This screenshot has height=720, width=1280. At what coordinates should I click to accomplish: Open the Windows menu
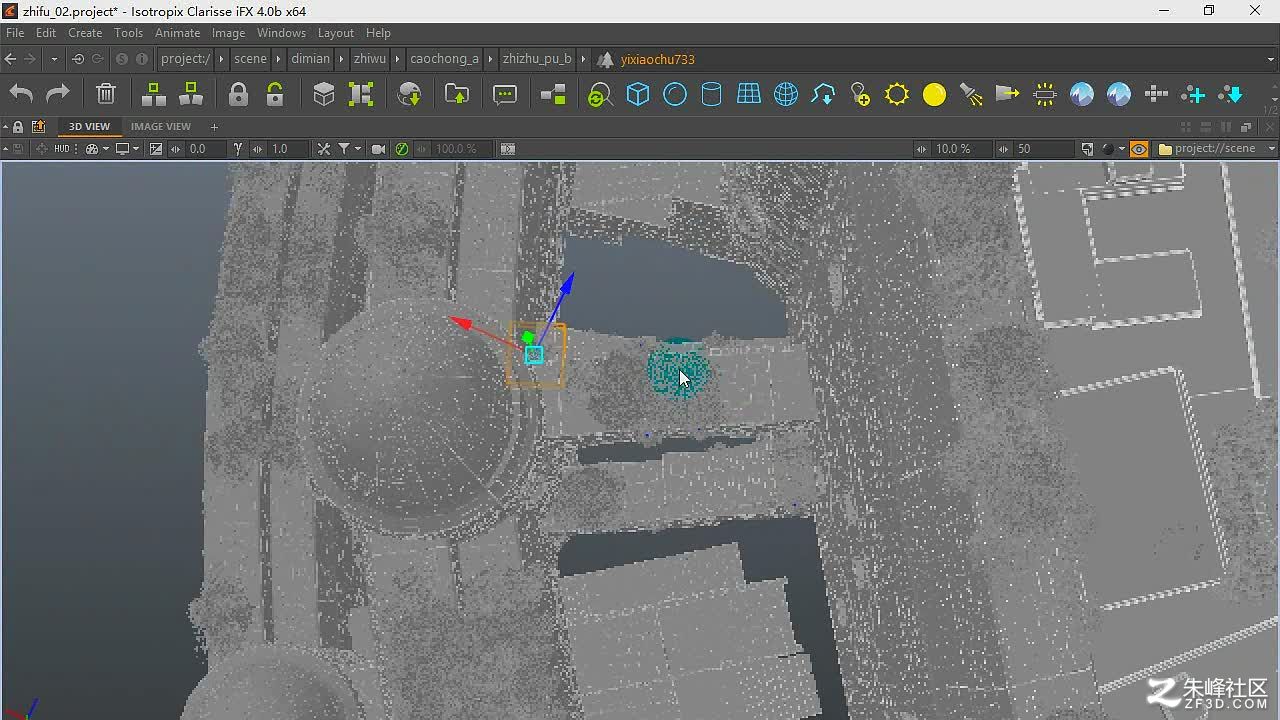pyautogui.click(x=281, y=33)
